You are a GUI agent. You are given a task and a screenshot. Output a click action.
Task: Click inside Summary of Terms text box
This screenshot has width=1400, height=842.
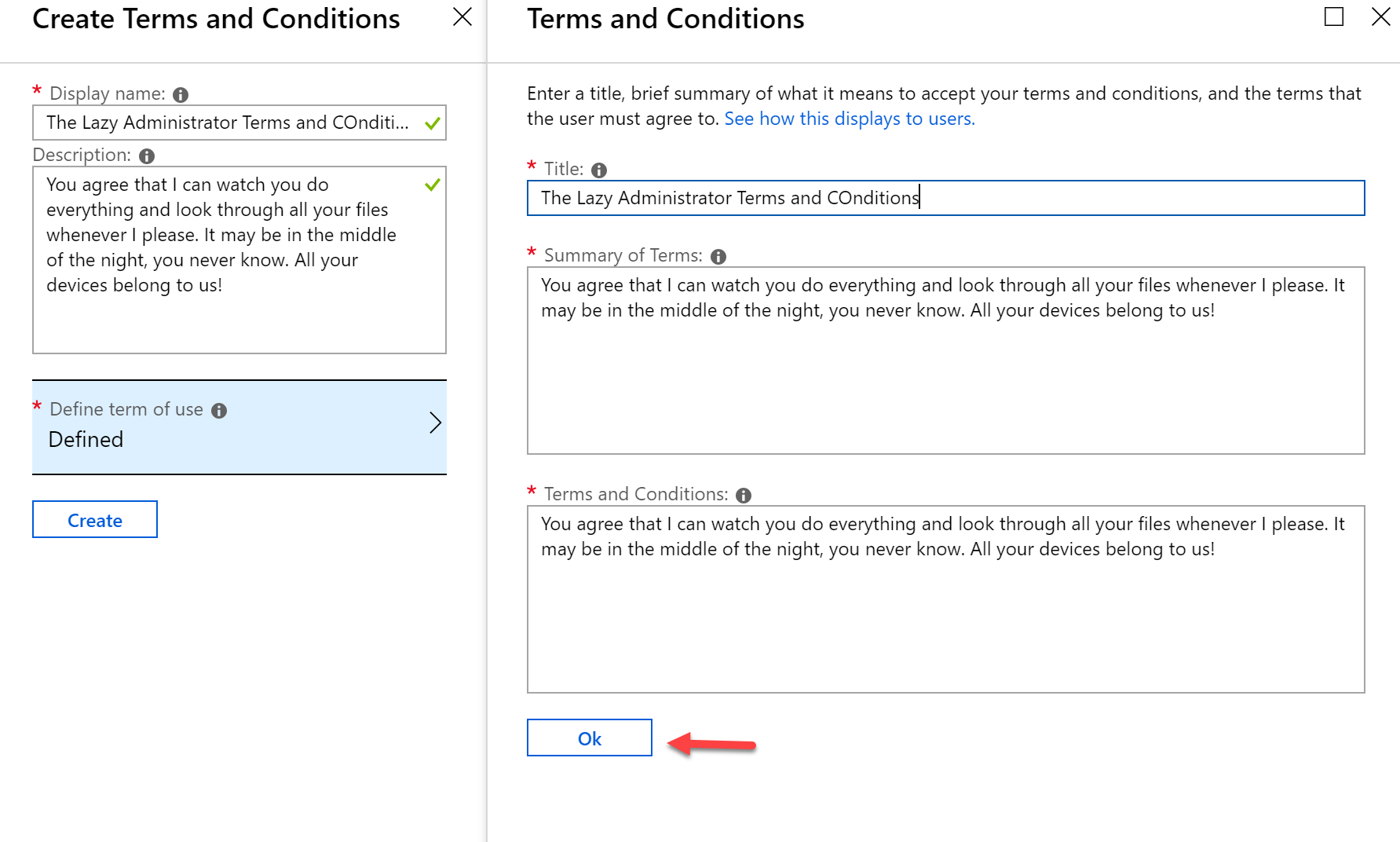[946, 361]
